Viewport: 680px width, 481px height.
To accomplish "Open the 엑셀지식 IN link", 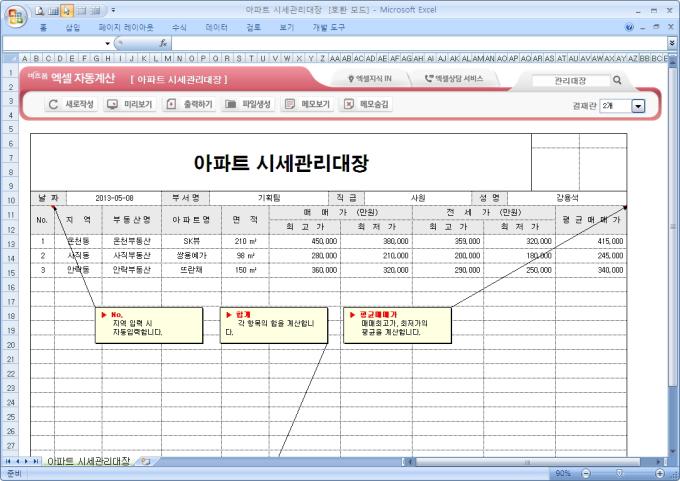I will (x=369, y=79).
